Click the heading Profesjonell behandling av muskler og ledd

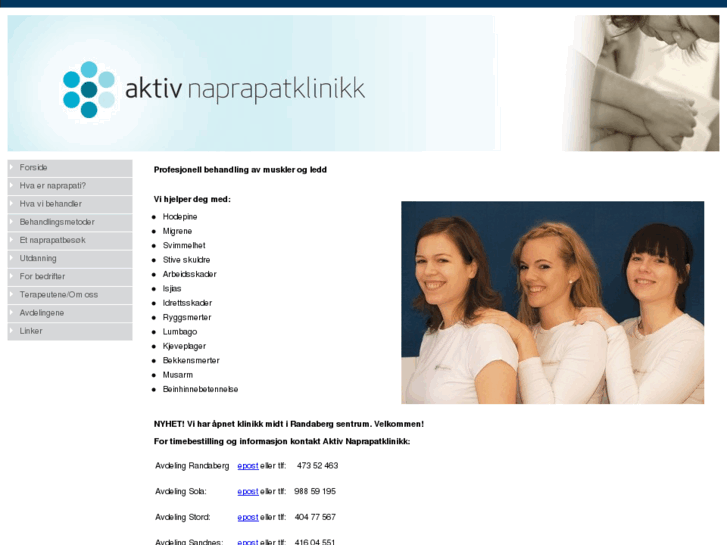(x=240, y=170)
